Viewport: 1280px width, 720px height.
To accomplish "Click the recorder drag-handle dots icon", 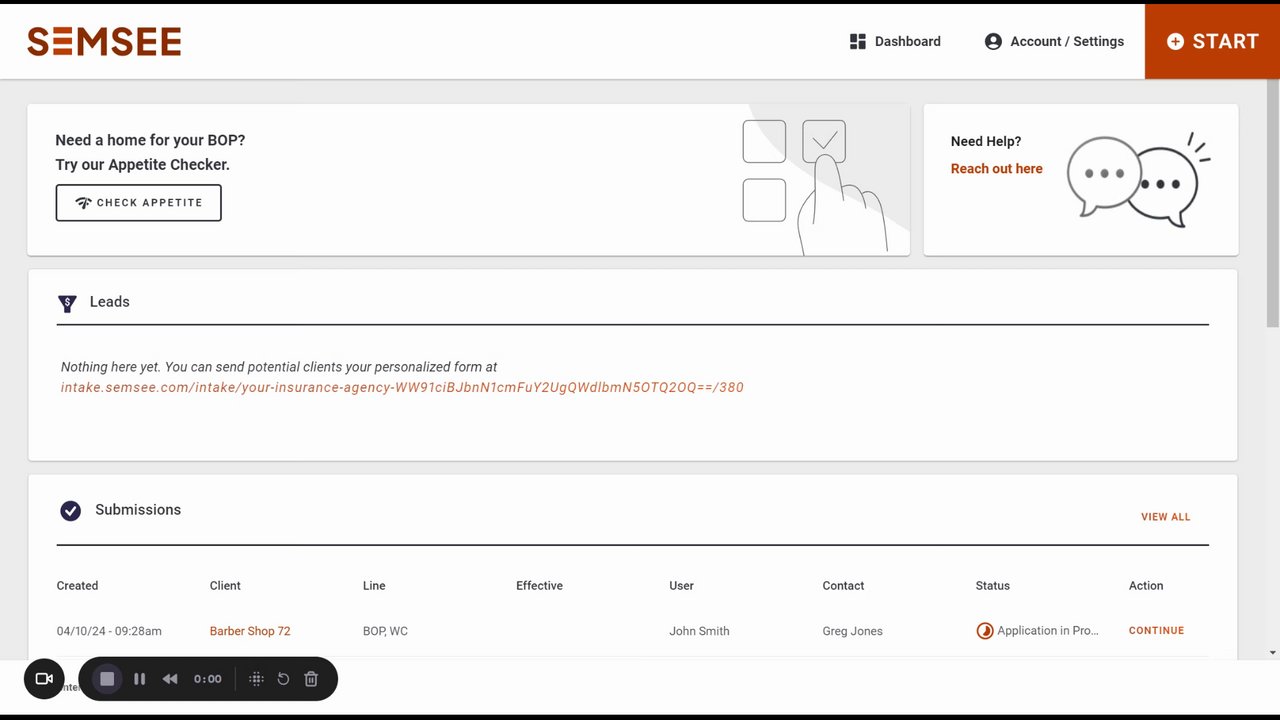I will click(x=256, y=679).
